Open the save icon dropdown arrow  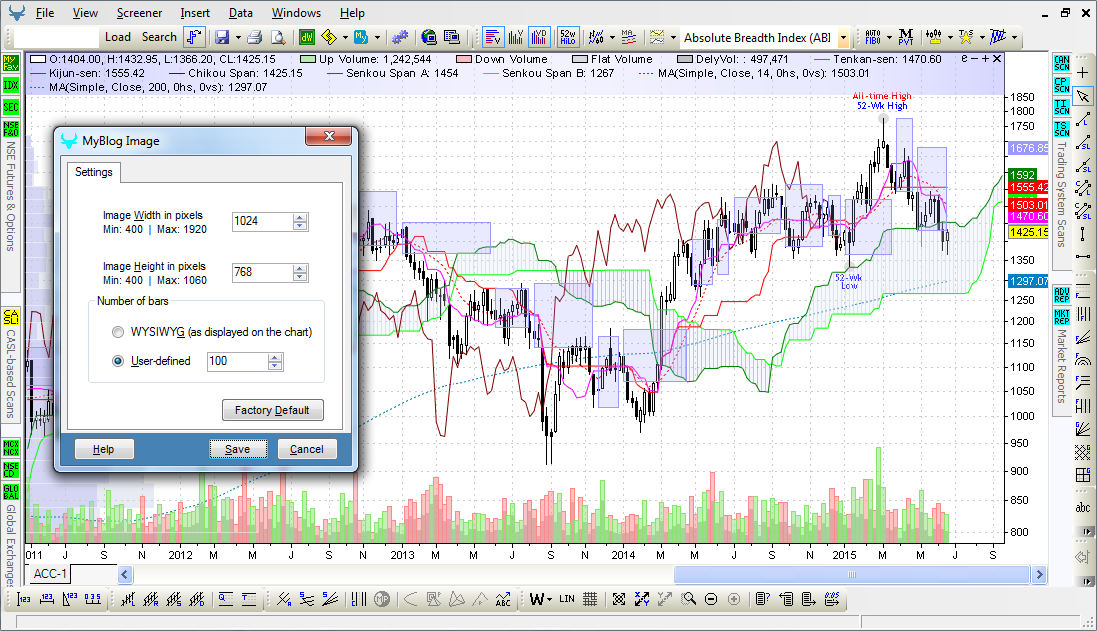(239, 38)
